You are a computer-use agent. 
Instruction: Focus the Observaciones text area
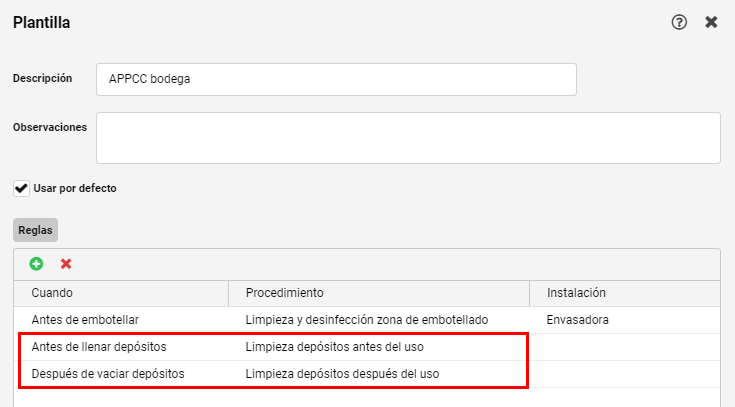(408, 138)
